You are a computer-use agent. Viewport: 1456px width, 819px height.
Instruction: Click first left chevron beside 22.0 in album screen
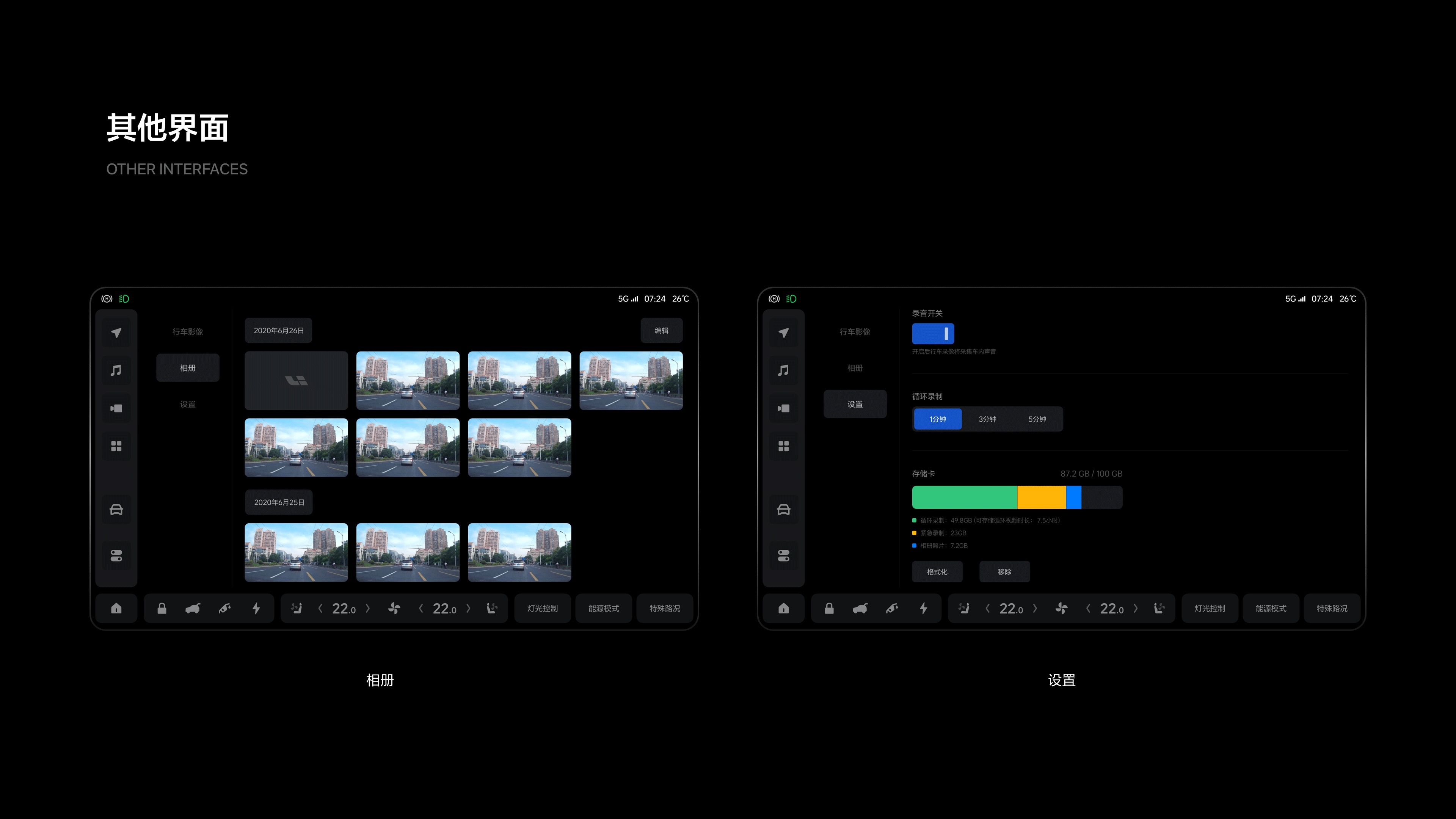point(320,609)
